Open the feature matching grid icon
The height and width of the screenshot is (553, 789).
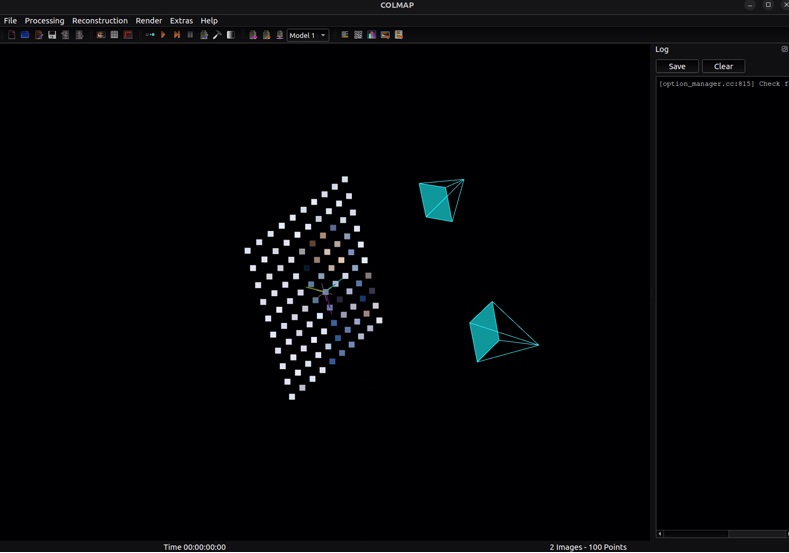point(114,35)
